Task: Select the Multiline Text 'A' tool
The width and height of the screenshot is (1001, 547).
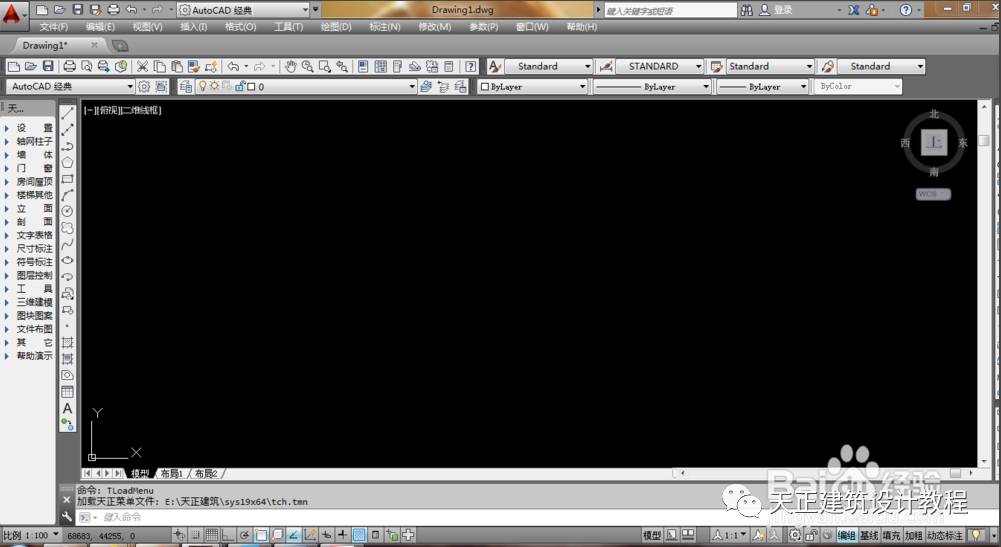Action: [x=68, y=408]
